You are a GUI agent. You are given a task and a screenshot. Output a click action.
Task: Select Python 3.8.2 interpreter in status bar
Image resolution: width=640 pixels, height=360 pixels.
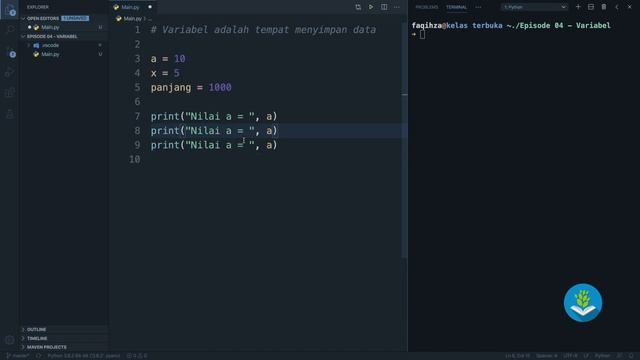click(x=83, y=356)
